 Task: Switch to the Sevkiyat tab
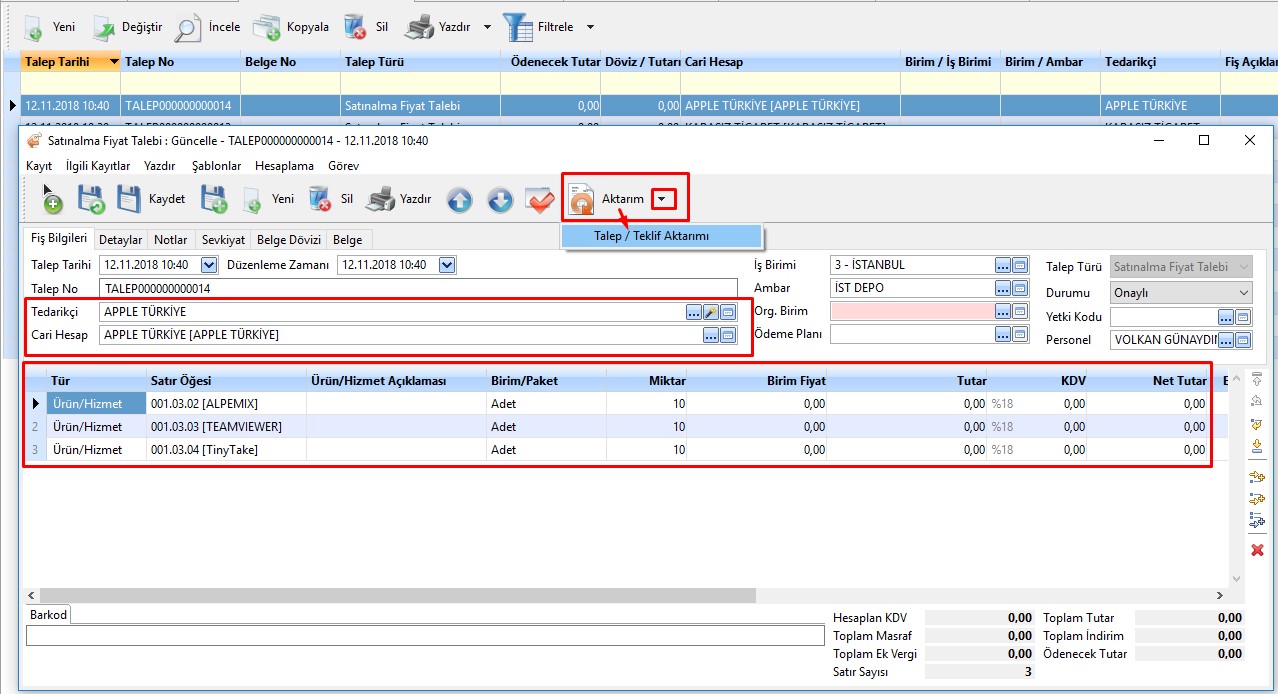coord(223,240)
